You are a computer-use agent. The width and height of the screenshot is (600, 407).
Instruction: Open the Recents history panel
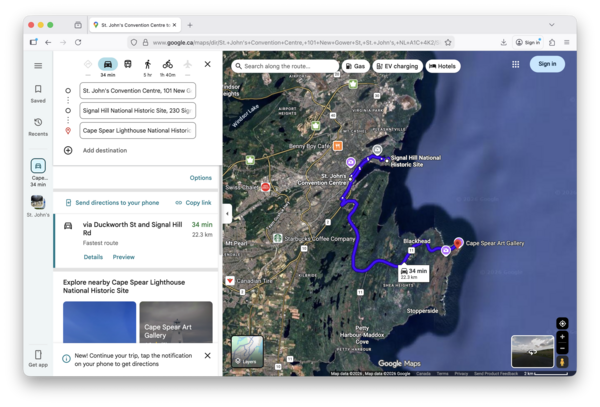(x=38, y=127)
